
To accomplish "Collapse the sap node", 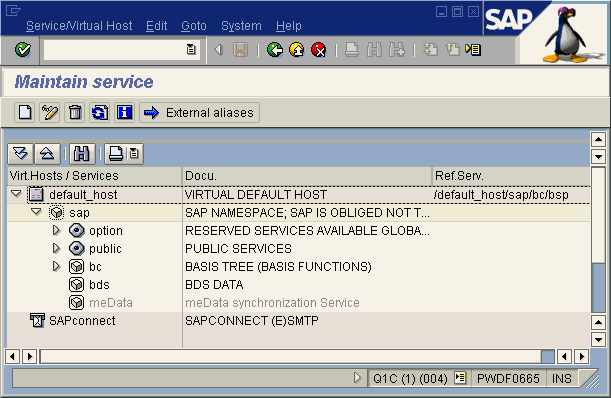I will [36, 212].
